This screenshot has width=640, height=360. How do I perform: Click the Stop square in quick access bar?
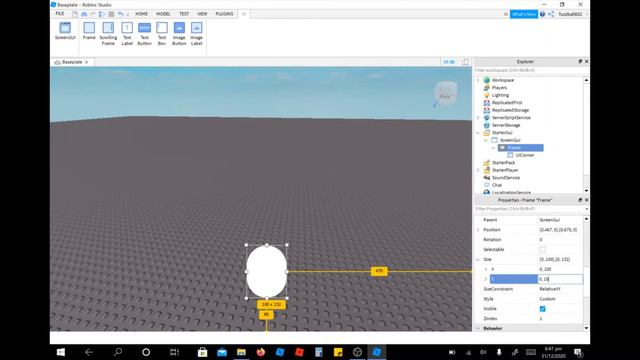coord(111,14)
